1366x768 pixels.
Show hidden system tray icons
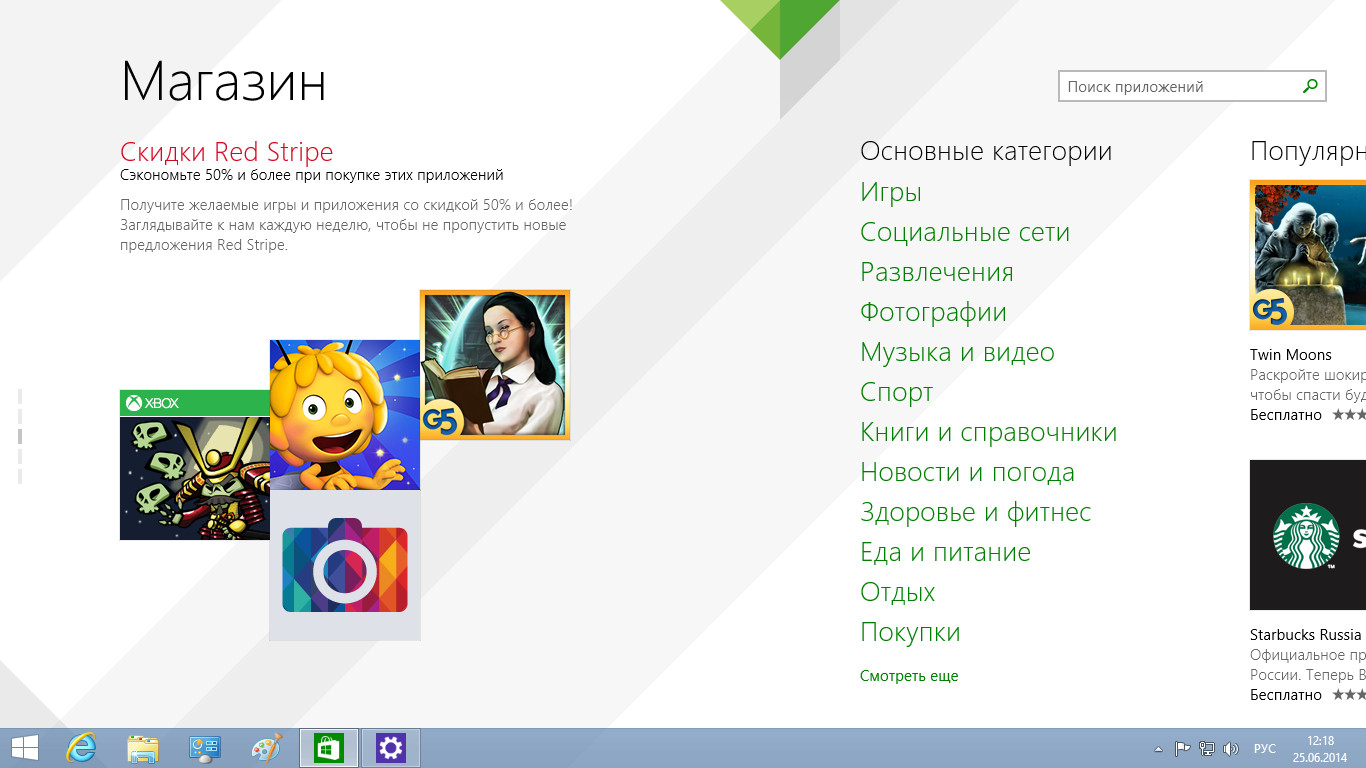coord(1158,749)
